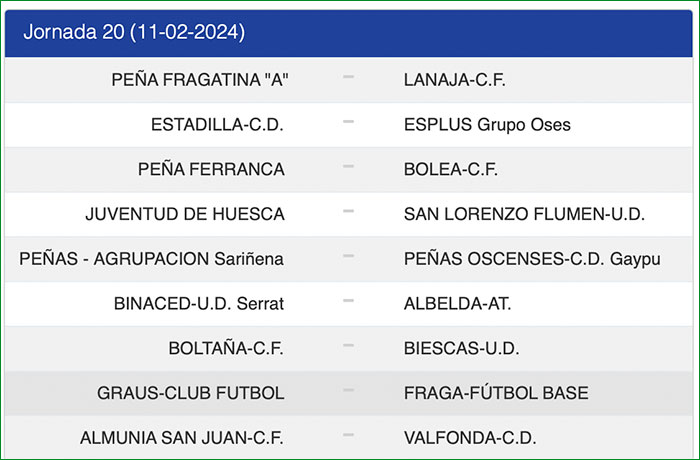Open ESPLUS Grupo Oses team
Viewport: 700px width, 460px height.
tap(487, 125)
